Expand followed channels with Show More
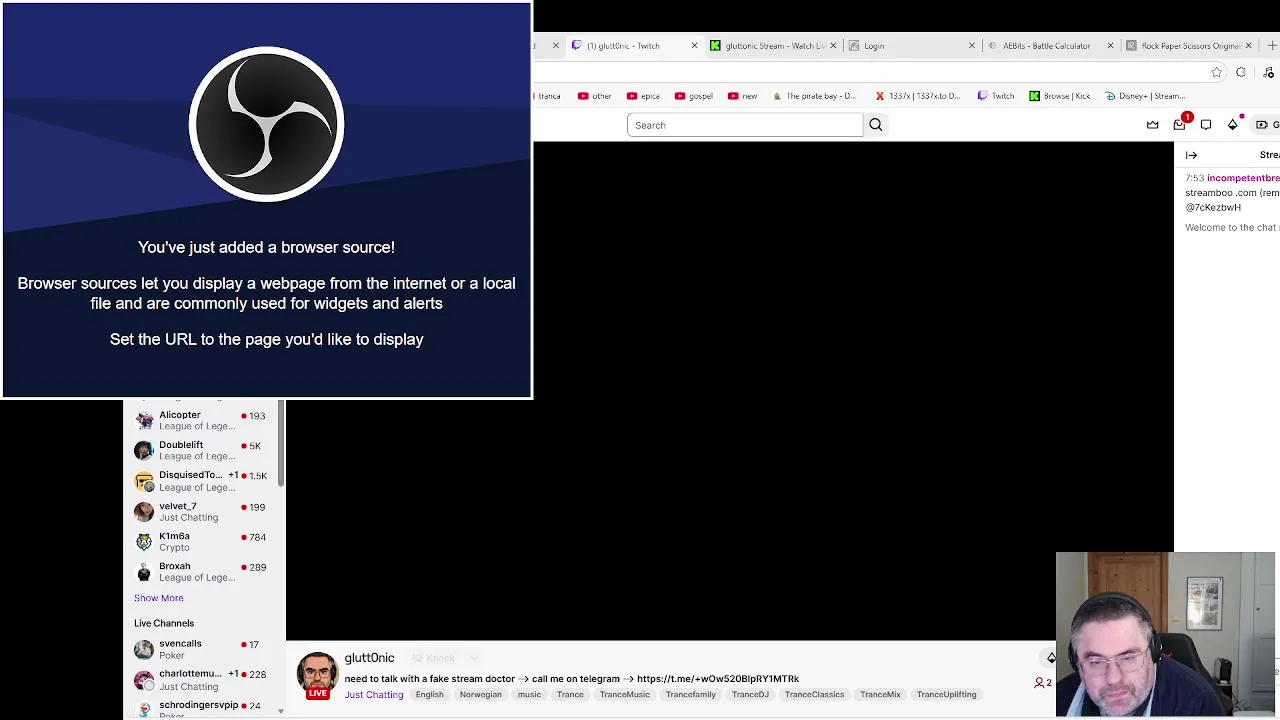This screenshot has height=720, width=1280. coord(159,598)
